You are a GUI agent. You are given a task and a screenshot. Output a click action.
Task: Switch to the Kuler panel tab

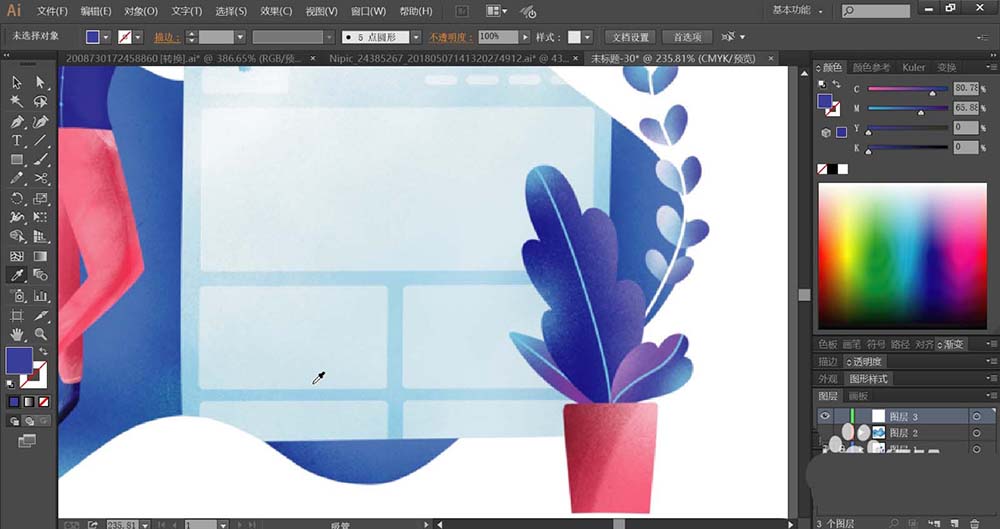point(913,67)
